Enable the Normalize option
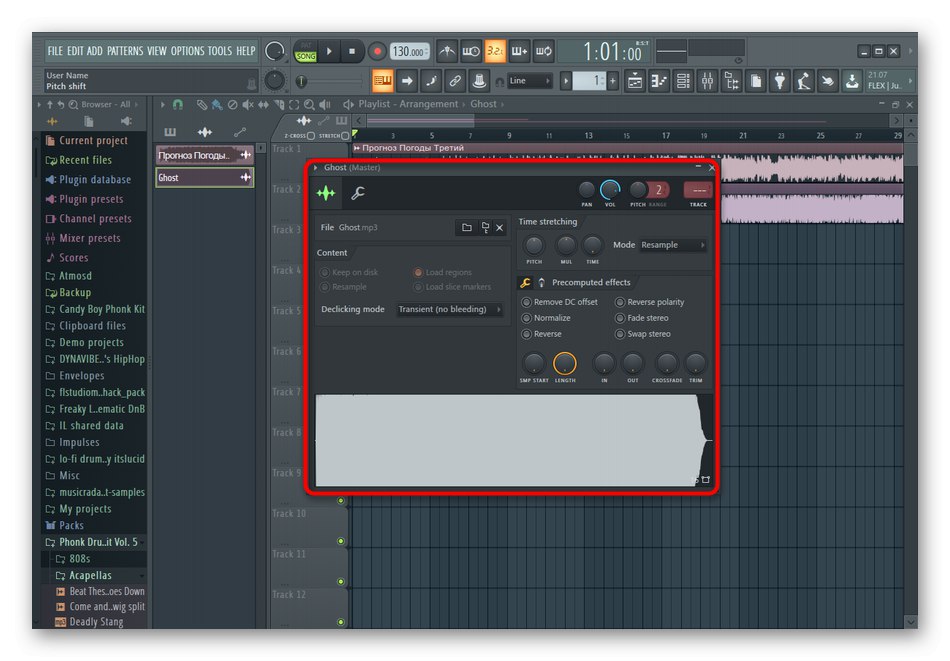 [527, 318]
